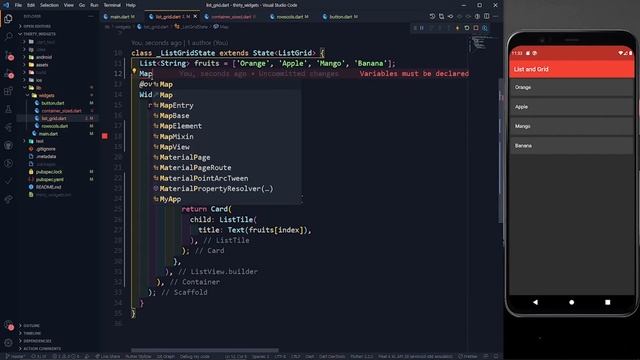The image size is (640, 360).
Task: Stop the debug session
Action: (x=476, y=28)
